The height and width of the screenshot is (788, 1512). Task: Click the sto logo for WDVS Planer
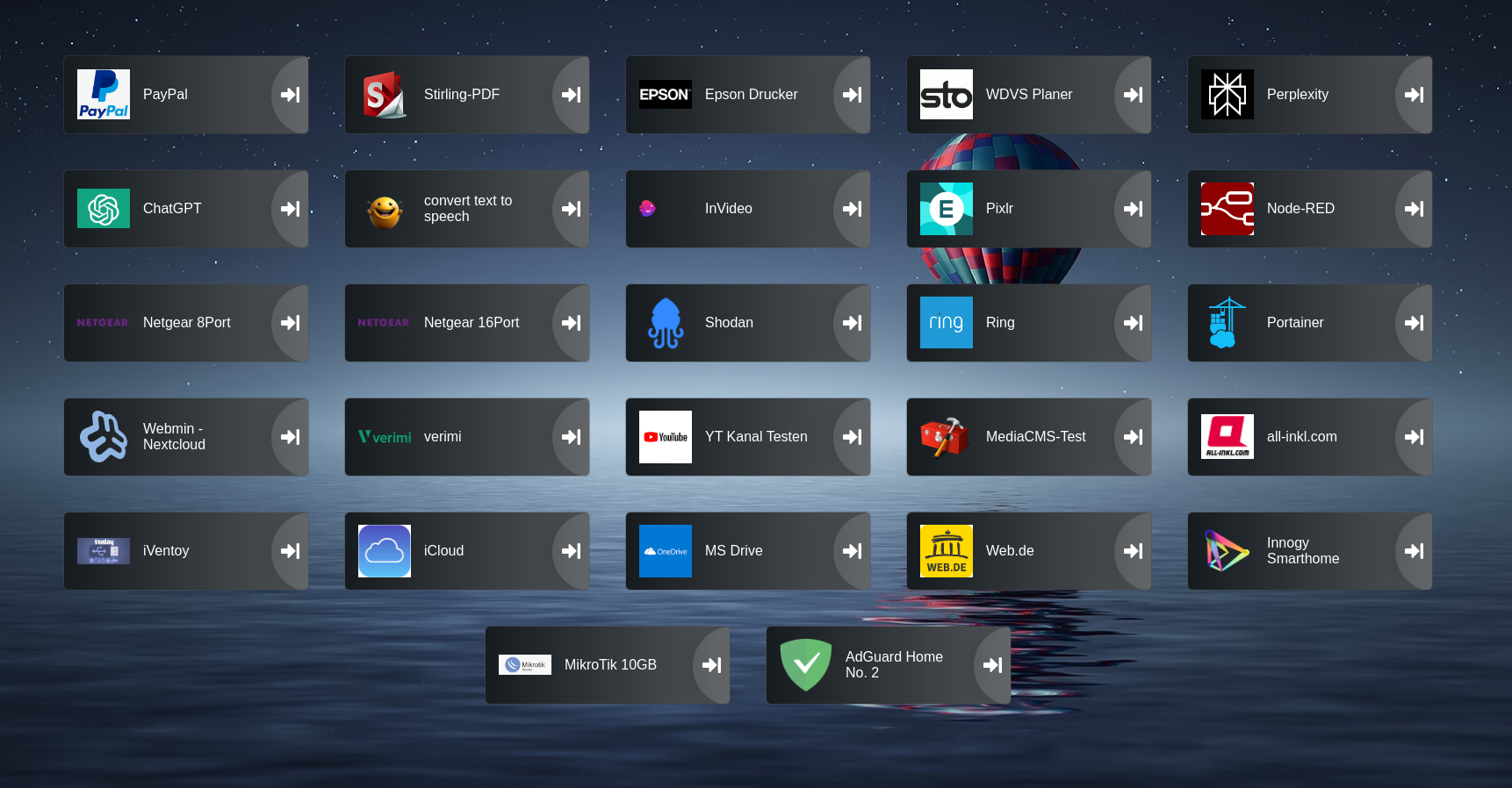coord(947,95)
